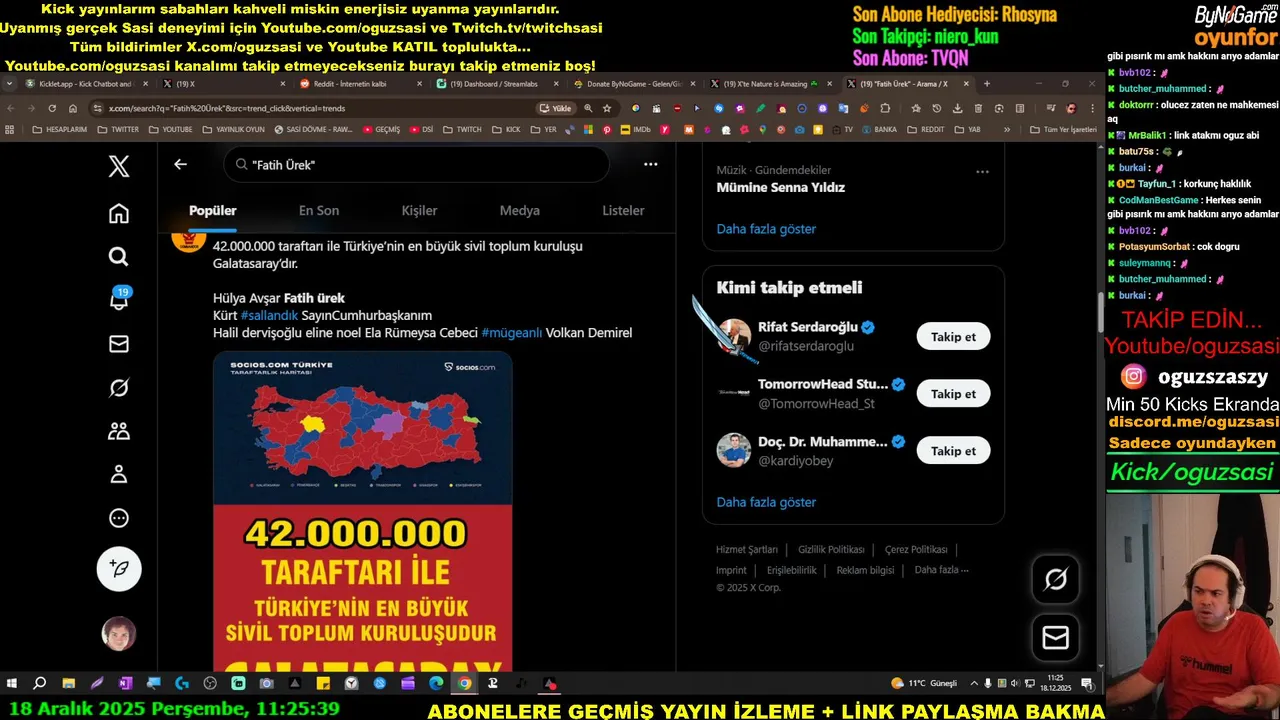Image resolution: width=1280 pixels, height=720 pixels.
Task: Switch to the En Son tab
Action: tap(319, 210)
